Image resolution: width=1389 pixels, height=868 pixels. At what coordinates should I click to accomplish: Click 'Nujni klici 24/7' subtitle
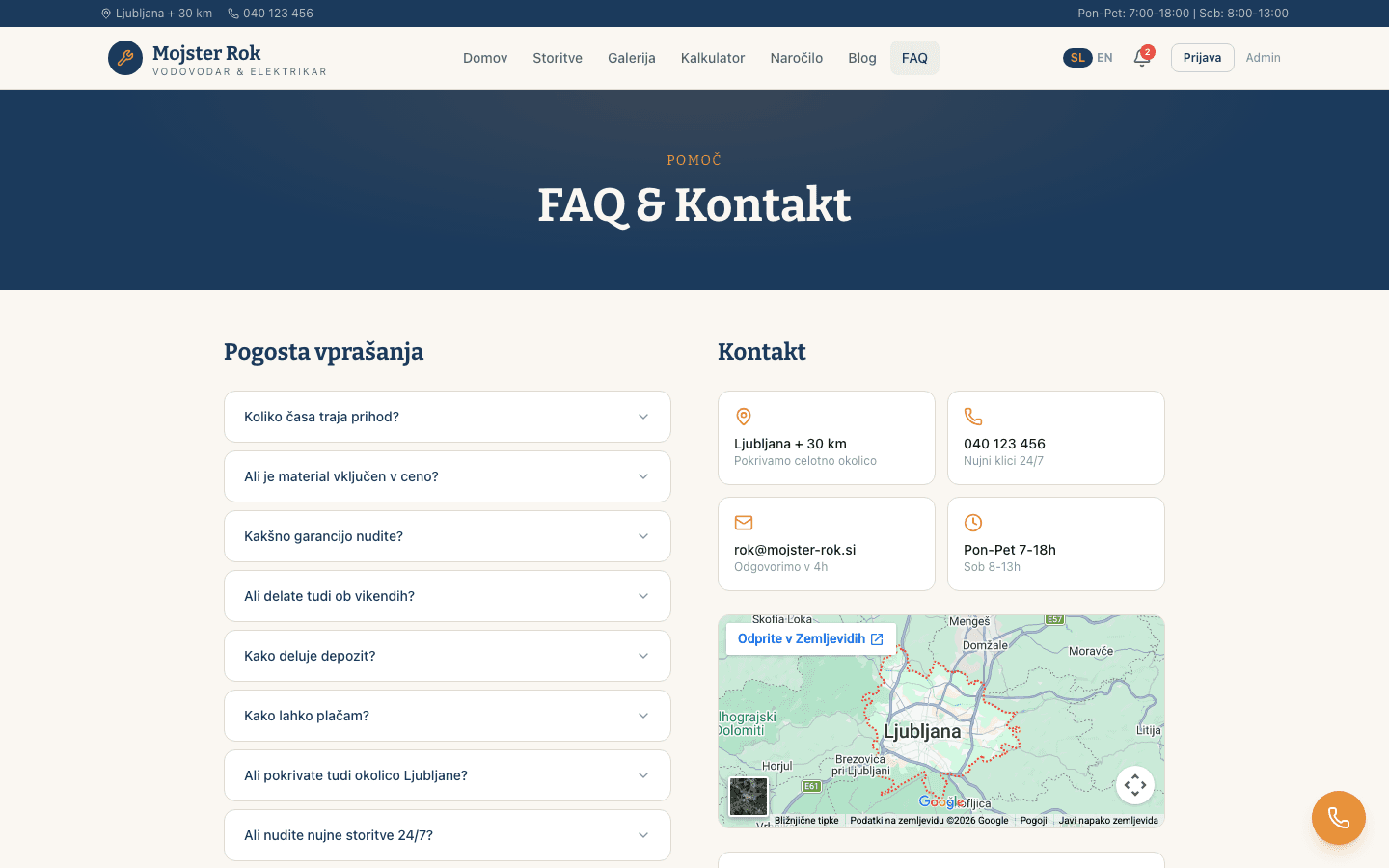(1003, 461)
